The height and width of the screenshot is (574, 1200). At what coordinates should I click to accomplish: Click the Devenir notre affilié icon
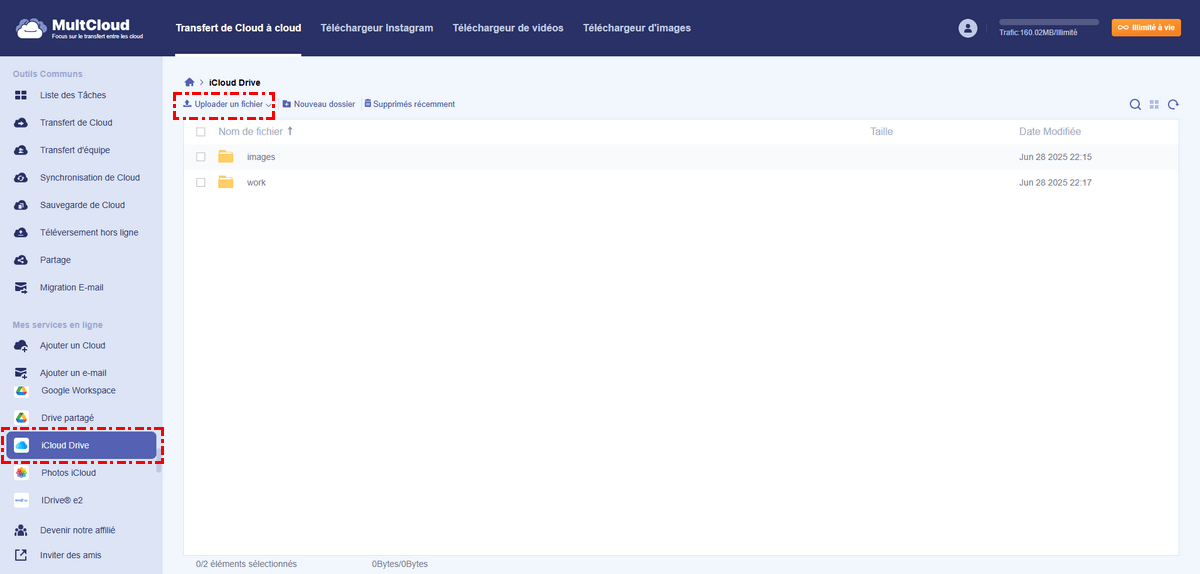21,531
